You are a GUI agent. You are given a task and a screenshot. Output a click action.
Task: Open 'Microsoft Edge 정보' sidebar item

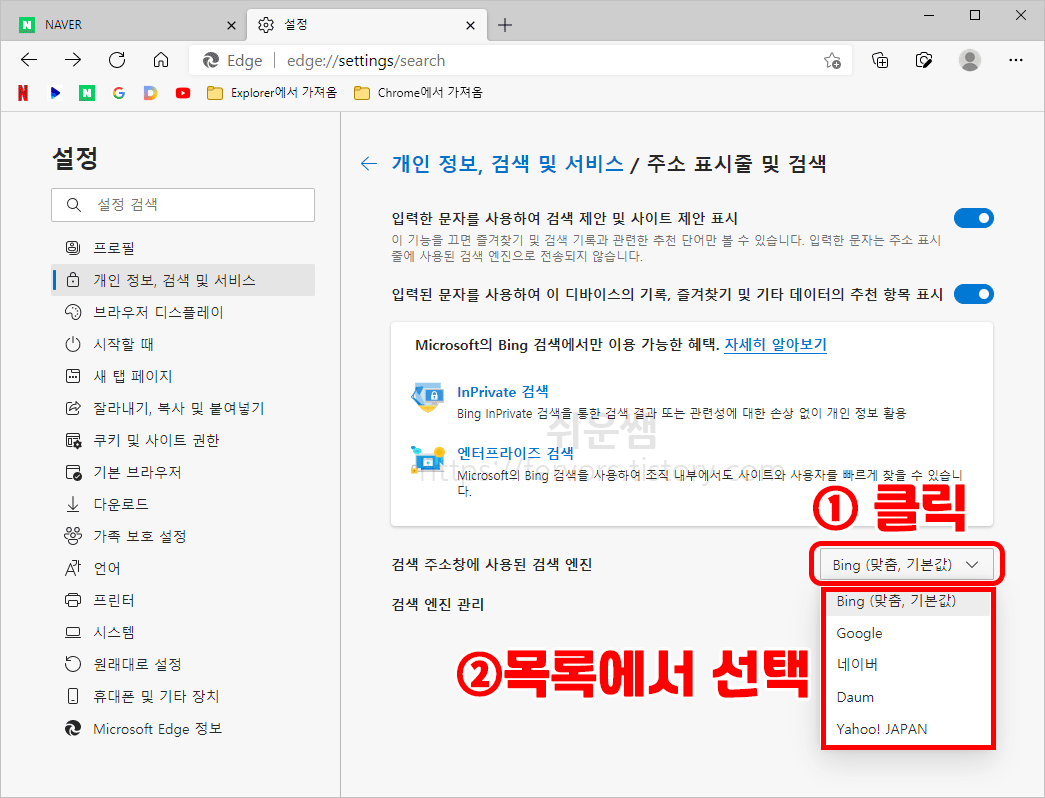(x=183, y=729)
